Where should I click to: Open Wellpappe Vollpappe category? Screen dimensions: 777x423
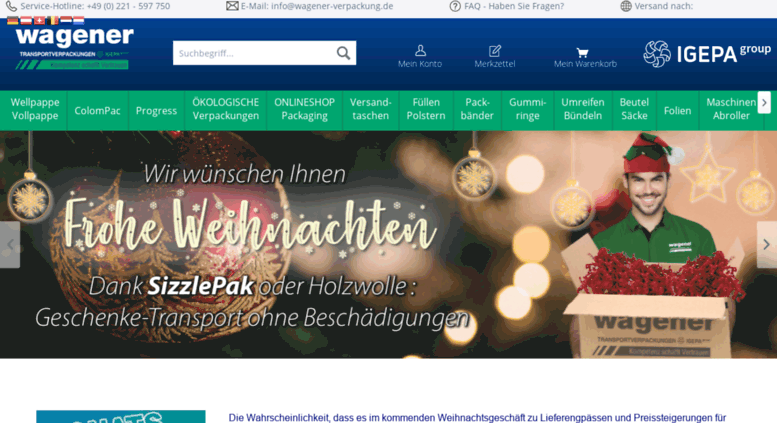pyautogui.click(x=35, y=109)
